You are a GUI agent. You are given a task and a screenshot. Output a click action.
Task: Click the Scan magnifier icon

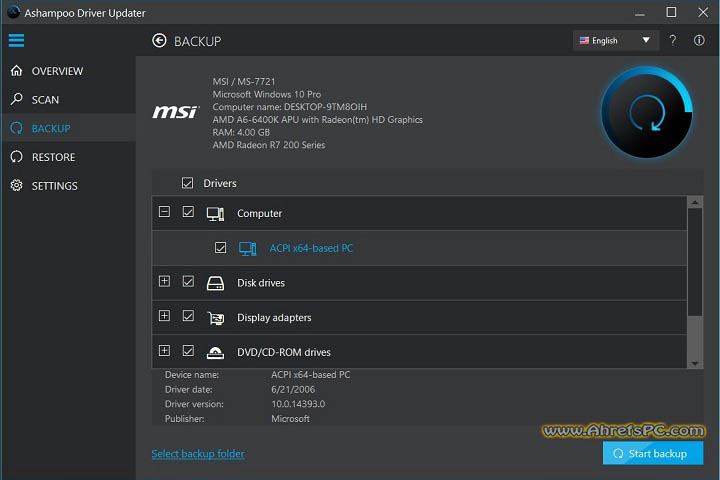[17, 99]
